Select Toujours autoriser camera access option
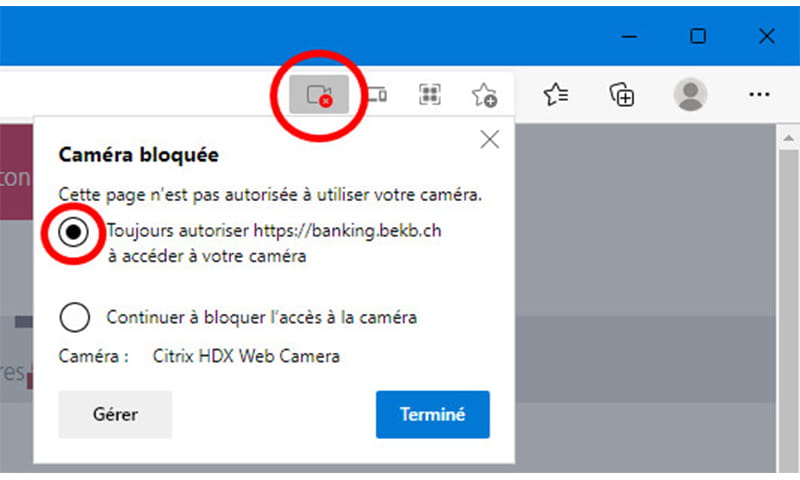The height and width of the screenshot is (480, 800). coord(73,232)
